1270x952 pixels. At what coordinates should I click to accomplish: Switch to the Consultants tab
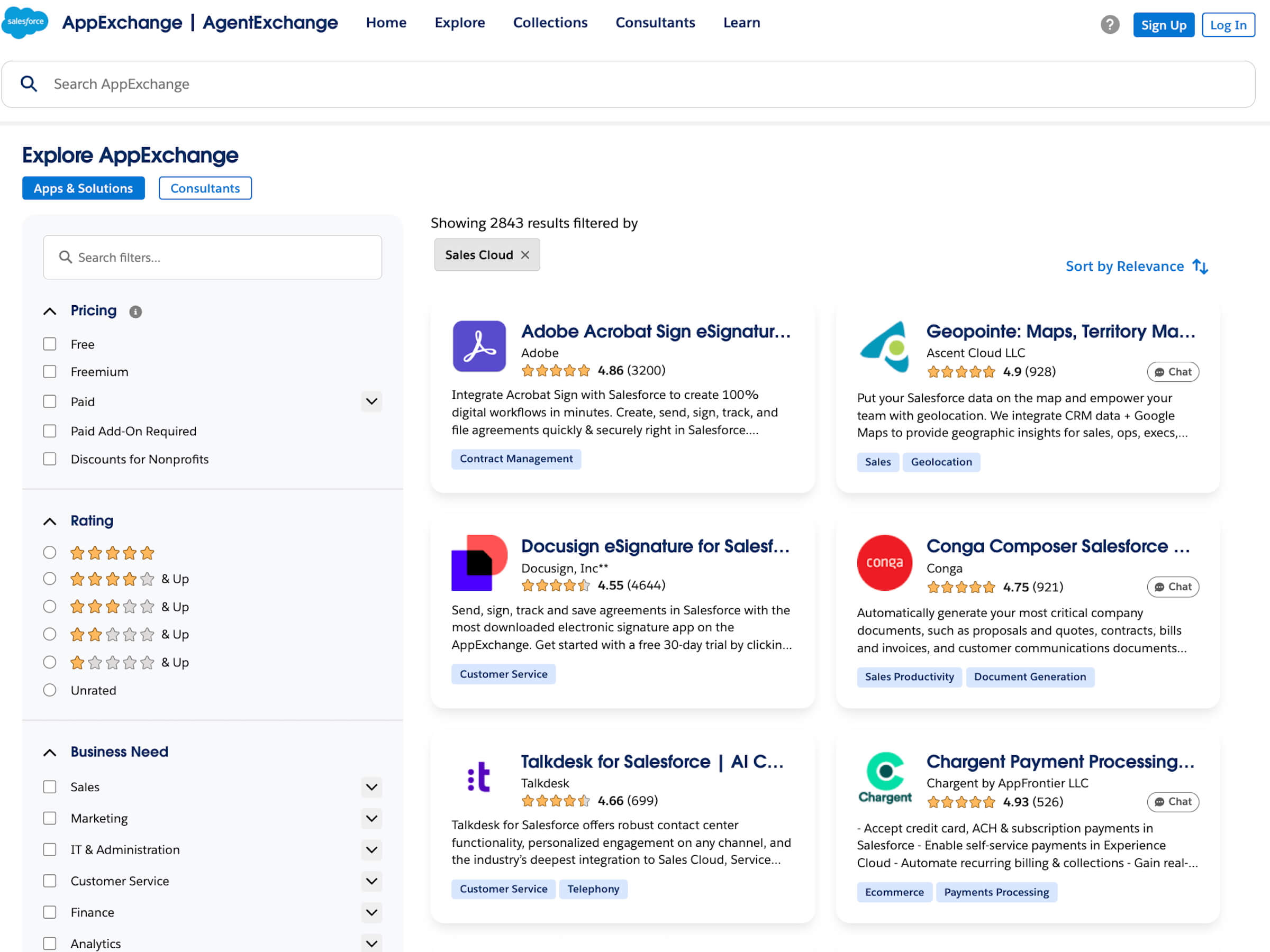coord(205,188)
